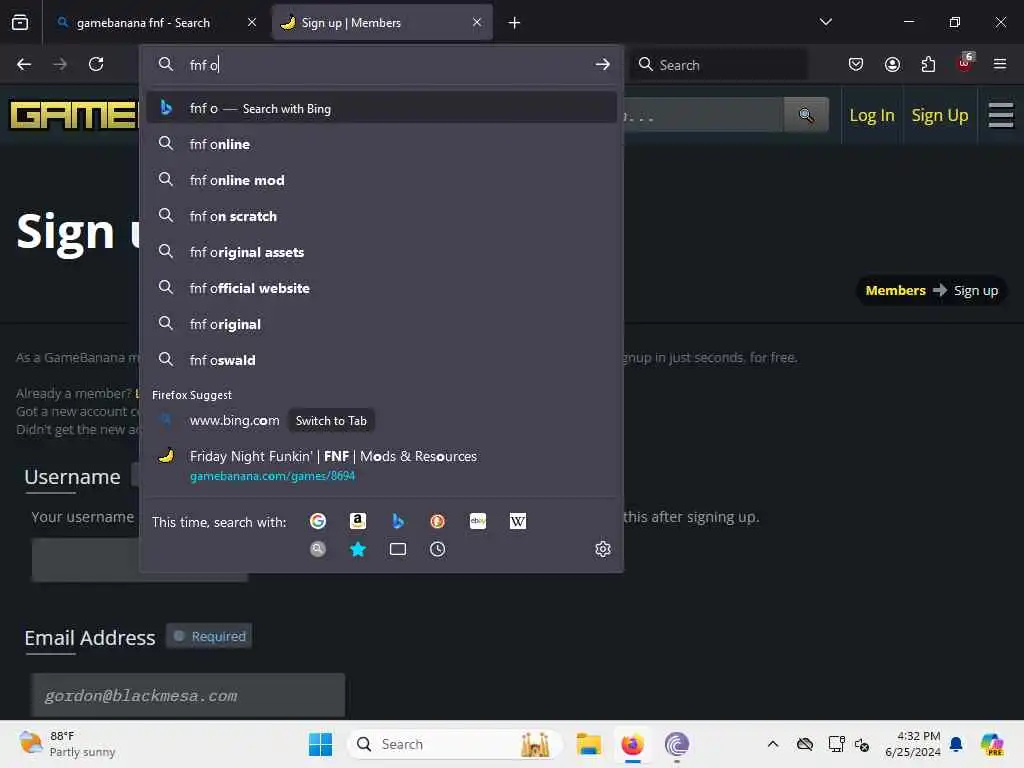
Task: Close the Sign up | Members tab
Action: 477,22
